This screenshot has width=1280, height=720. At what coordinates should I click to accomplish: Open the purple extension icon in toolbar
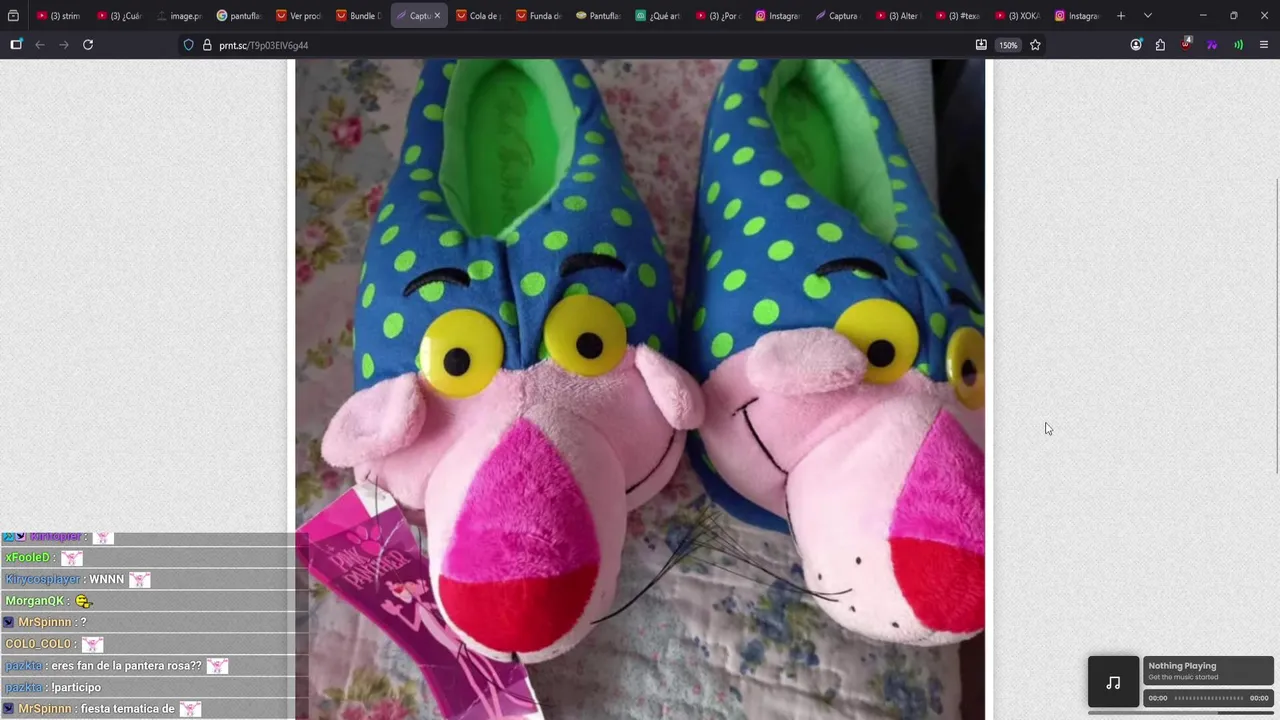pyautogui.click(x=1212, y=45)
